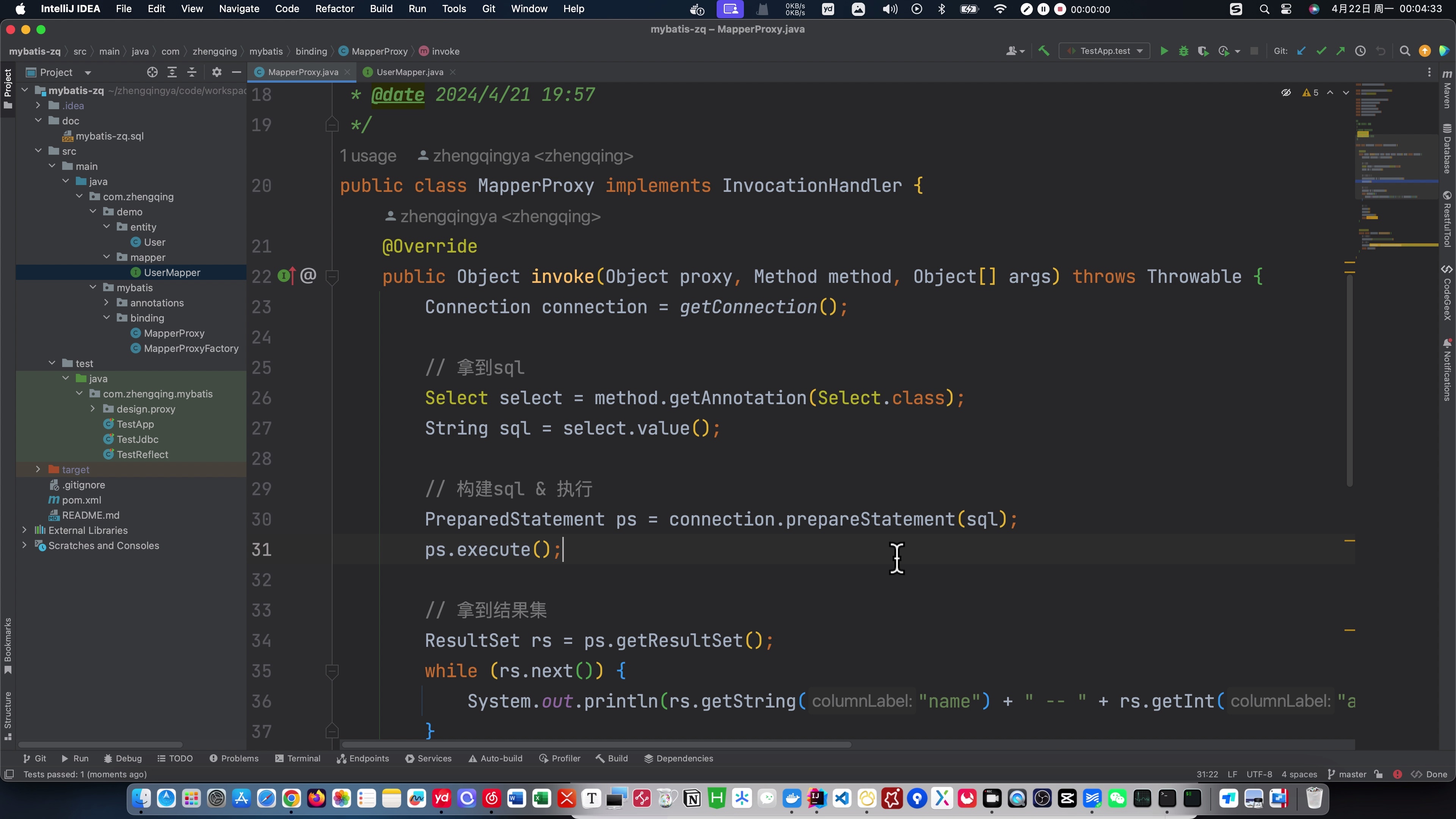Expand the target folder in project tree
The image size is (1456, 819).
[x=38, y=470]
